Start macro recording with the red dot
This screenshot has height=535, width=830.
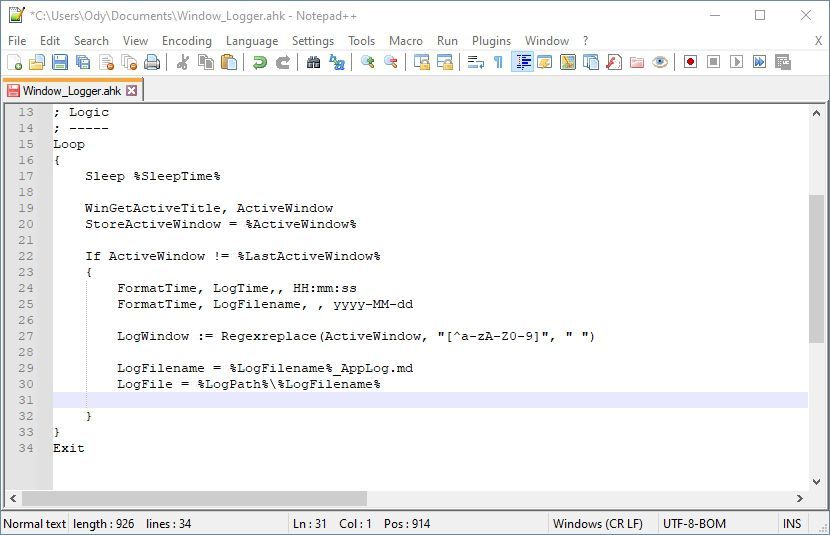(690, 62)
